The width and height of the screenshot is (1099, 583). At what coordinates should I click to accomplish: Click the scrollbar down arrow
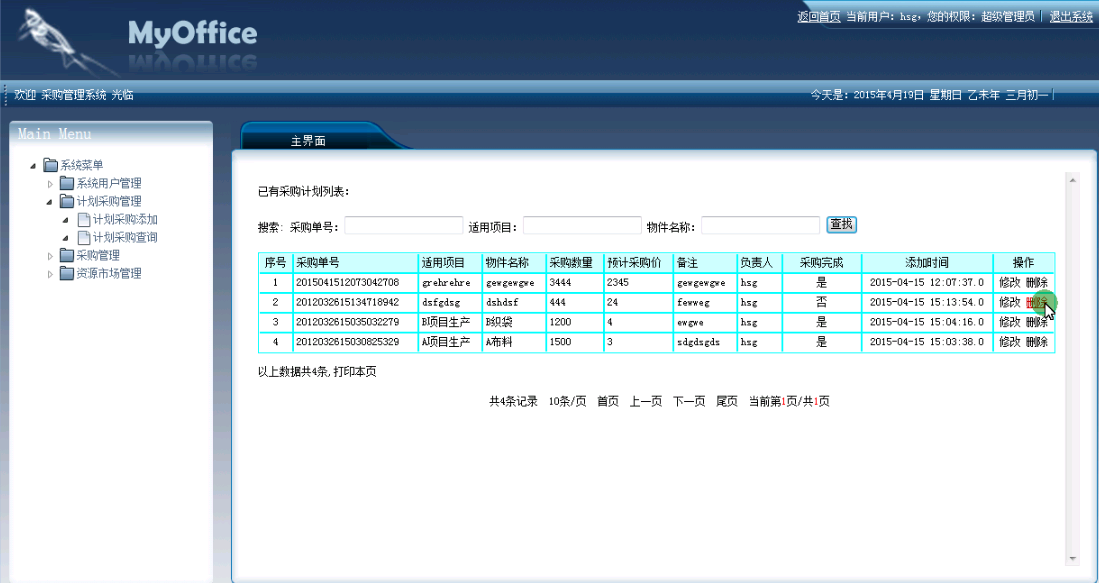click(x=1073, y=559)
